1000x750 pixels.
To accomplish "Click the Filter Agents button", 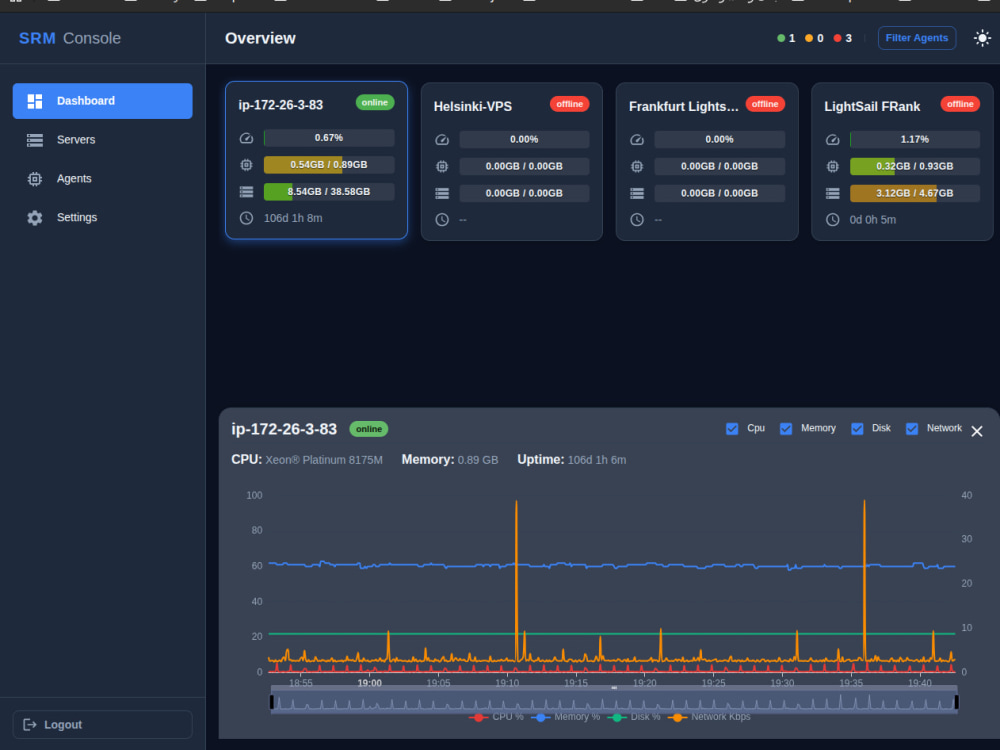I will point(916,38).
